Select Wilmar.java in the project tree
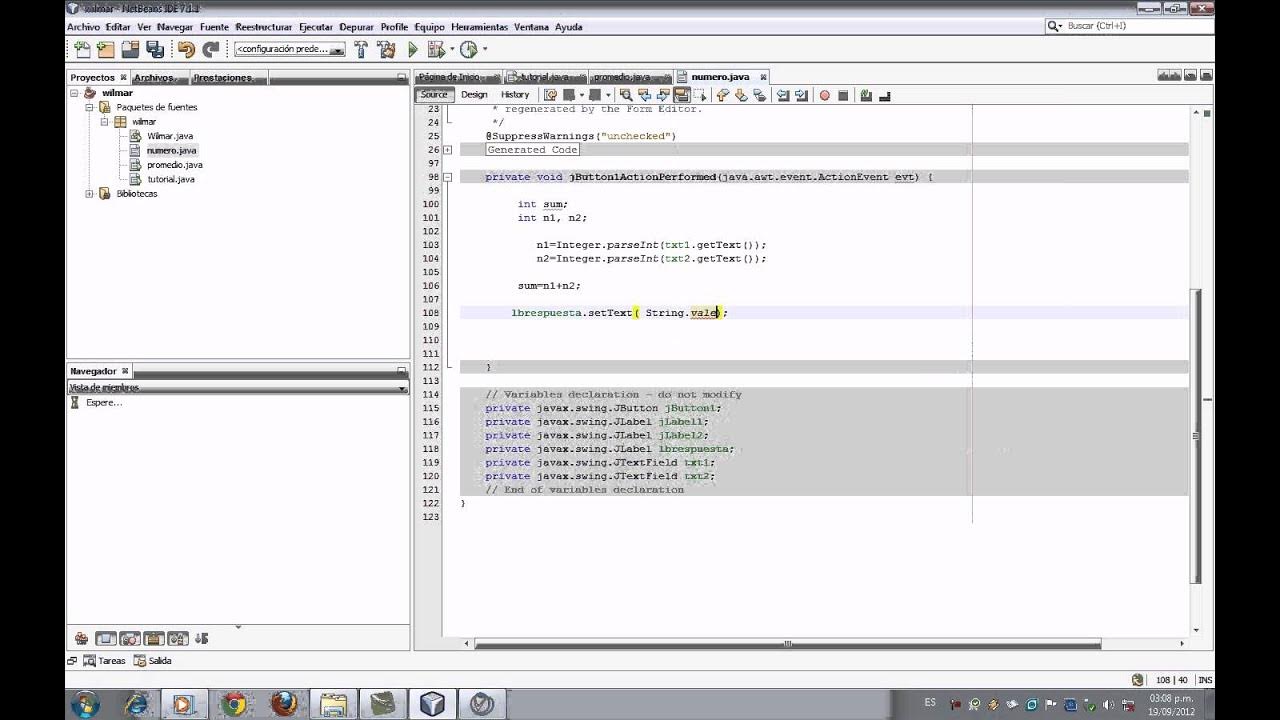The height and width of the screenshot is (720, 1280). [170, 136]
